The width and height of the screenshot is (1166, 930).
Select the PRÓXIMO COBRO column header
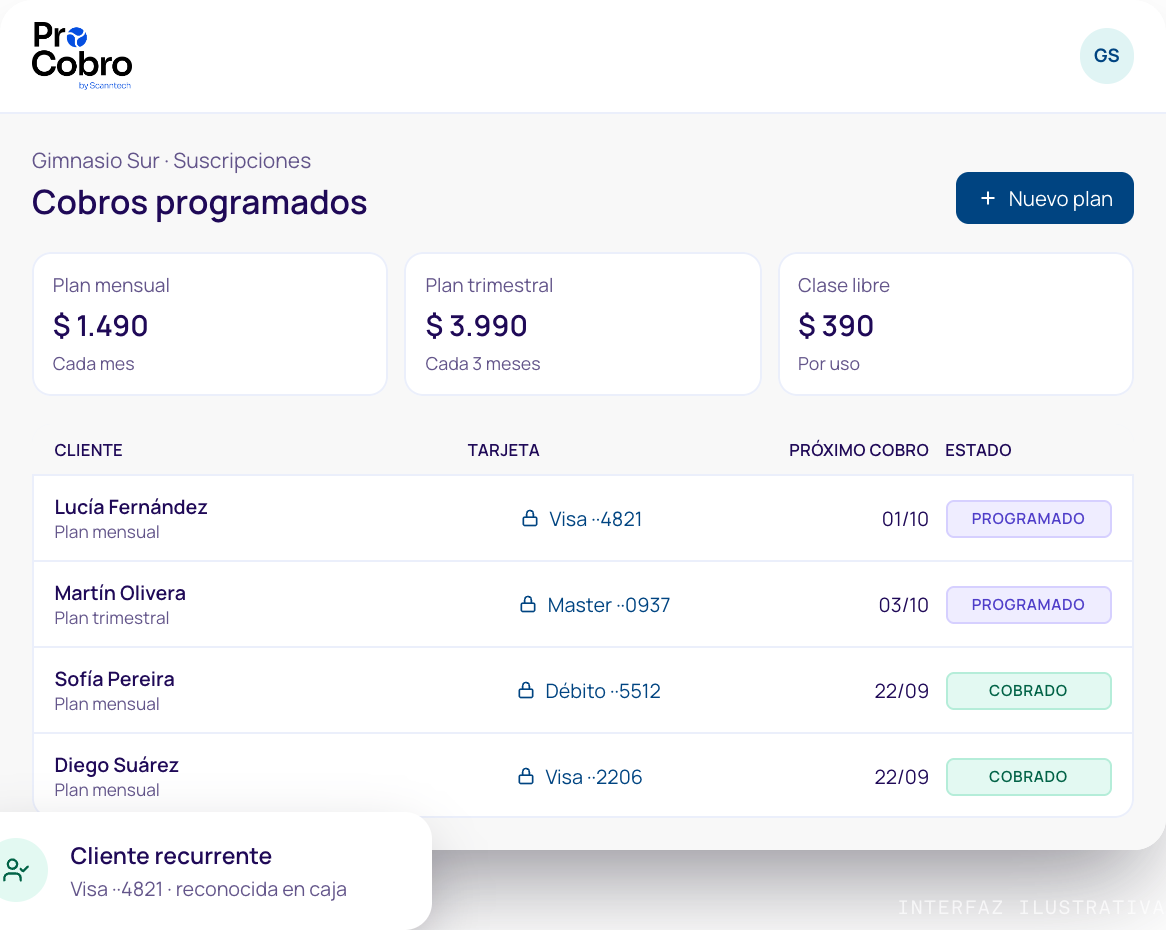point(859,451)
